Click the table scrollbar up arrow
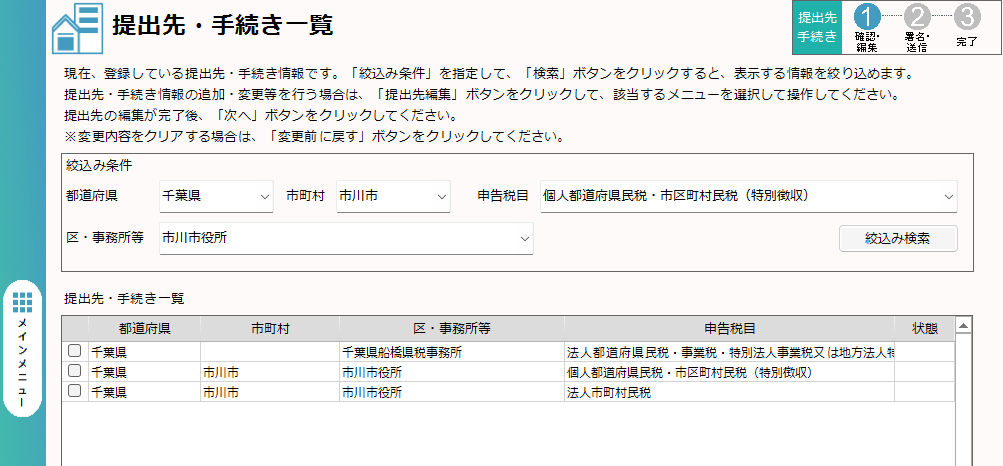Screen dimensions: 1003x466 click(x=964, y=325)
